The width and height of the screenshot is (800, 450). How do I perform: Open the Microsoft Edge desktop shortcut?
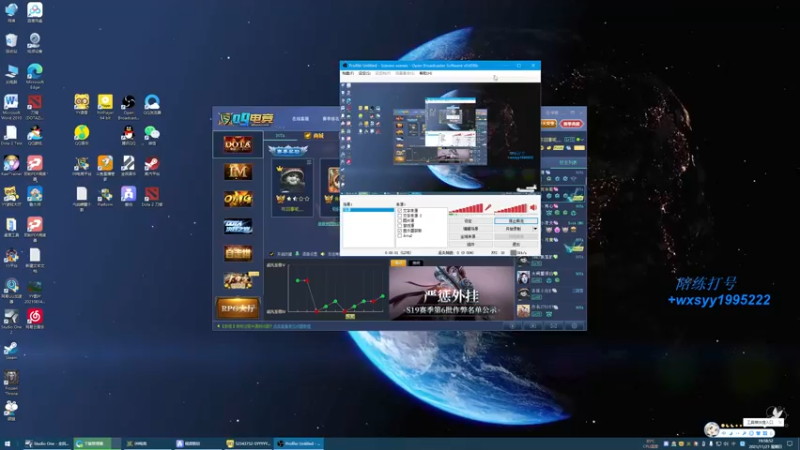click(35, 74)
